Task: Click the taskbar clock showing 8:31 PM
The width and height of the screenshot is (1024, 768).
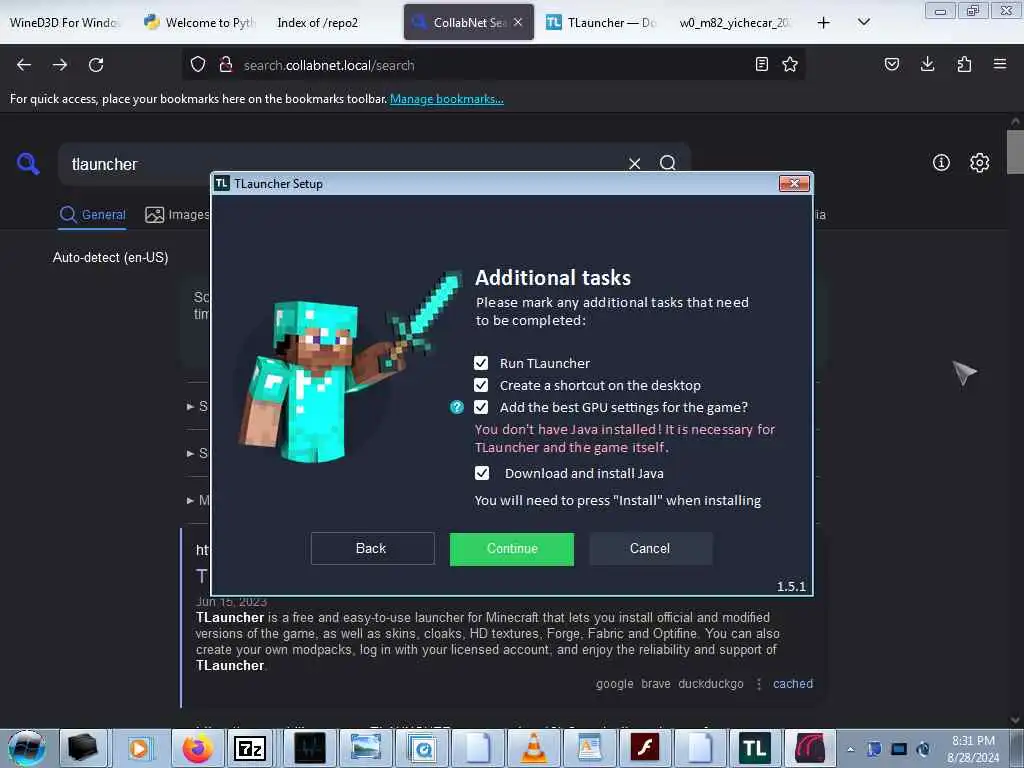Action: (973, 749)
